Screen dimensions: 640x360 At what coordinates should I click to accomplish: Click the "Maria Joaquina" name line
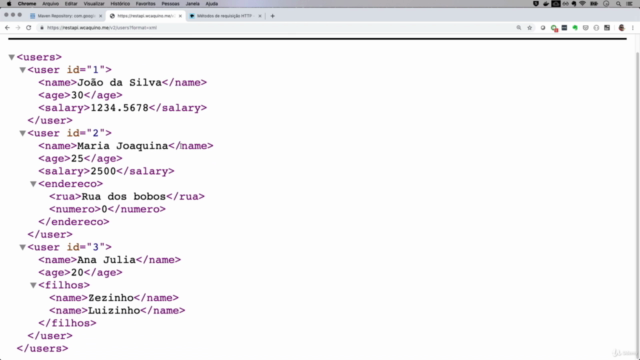point(126,146)
